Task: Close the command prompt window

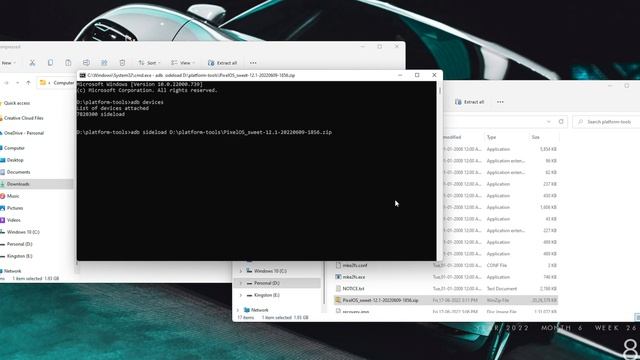Action: tap(434, 75)
